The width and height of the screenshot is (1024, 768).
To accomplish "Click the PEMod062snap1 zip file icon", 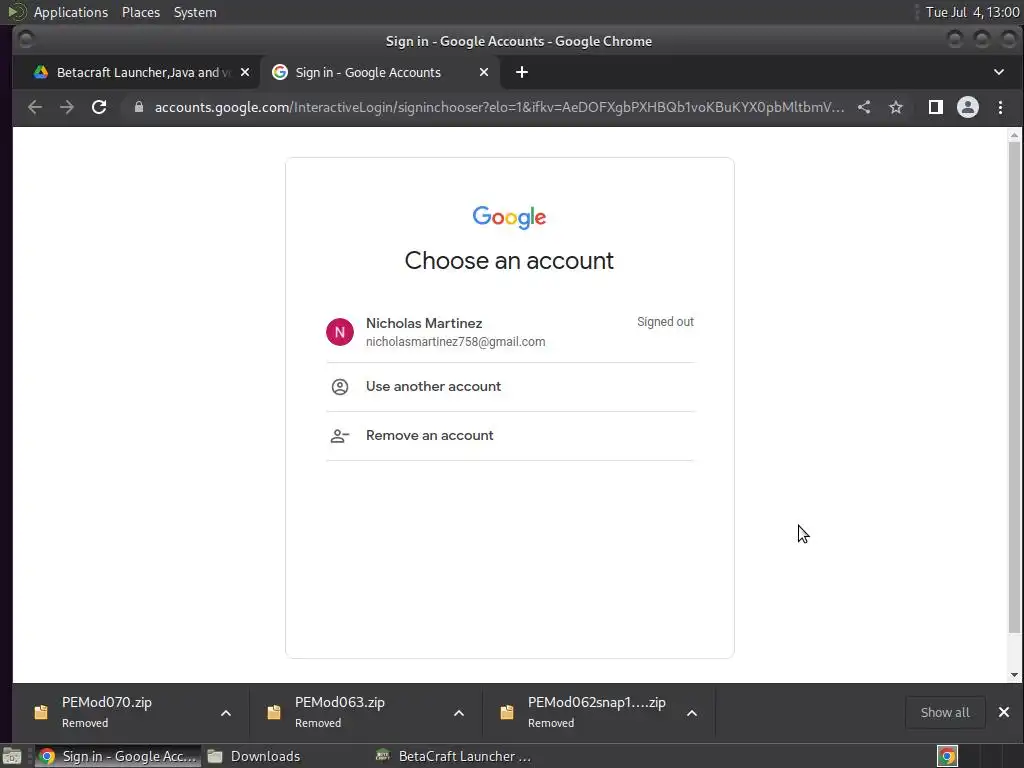I will (507, 712).
